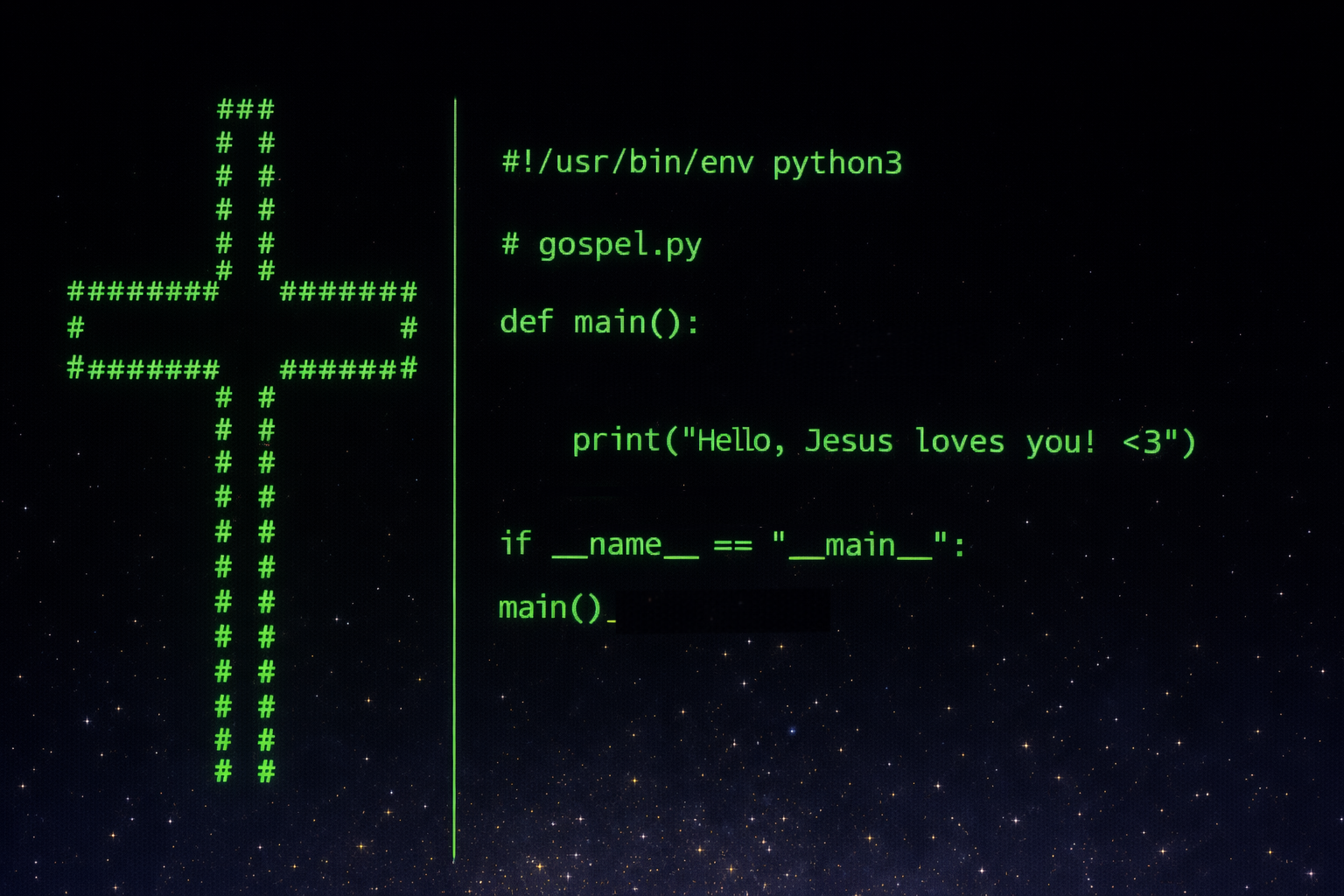
Task: Click the def keyword
Action: pyautogui.click(x=526, y=322)
